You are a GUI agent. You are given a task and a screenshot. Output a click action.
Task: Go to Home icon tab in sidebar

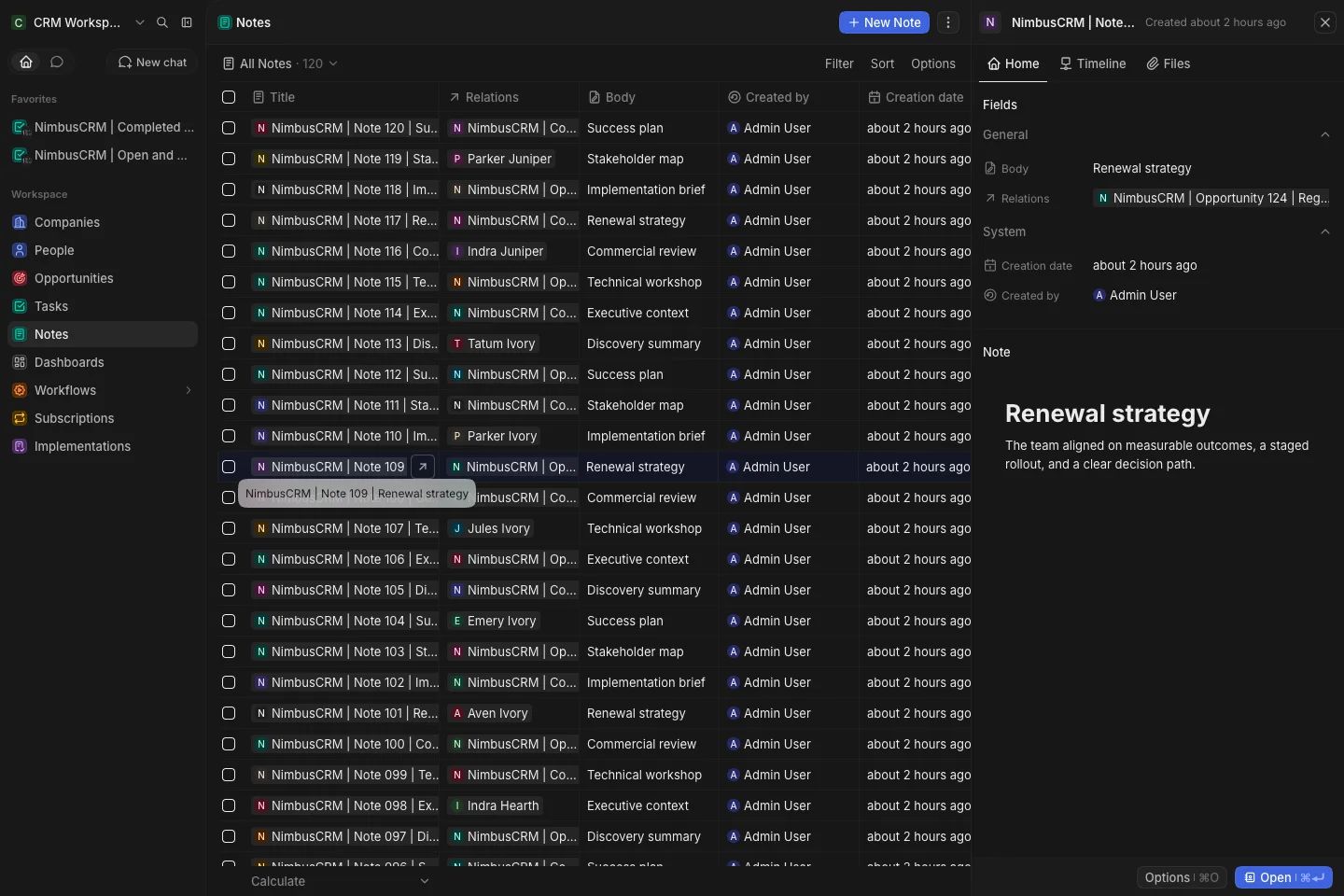click(26, 62)
